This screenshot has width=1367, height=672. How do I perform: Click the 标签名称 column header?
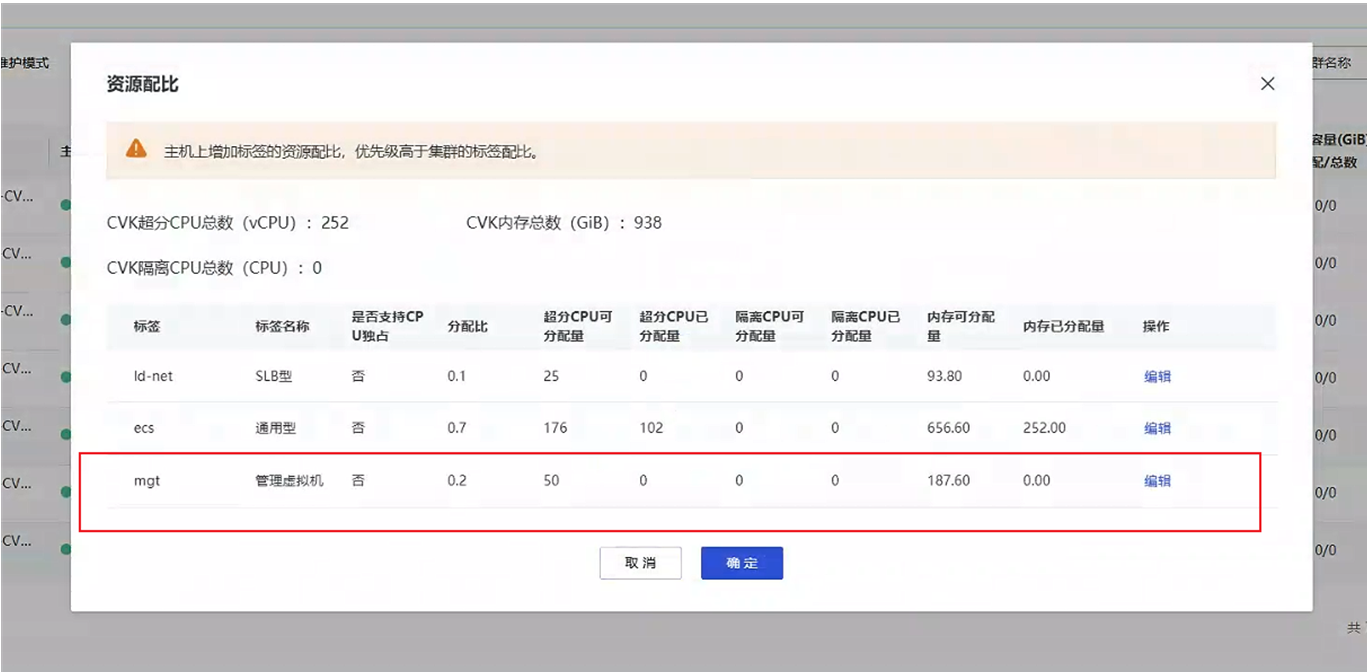point(282,327)
